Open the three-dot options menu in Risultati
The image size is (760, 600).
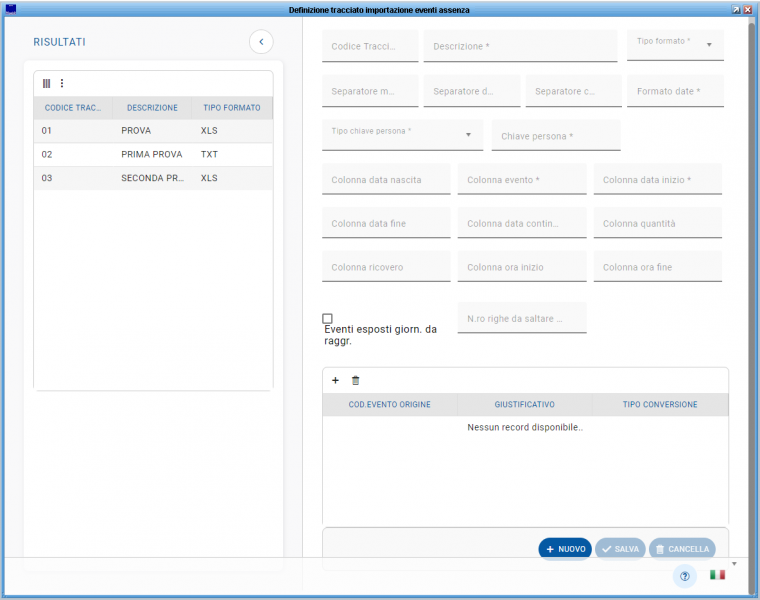pyautogui.click(x=62, y=83)
